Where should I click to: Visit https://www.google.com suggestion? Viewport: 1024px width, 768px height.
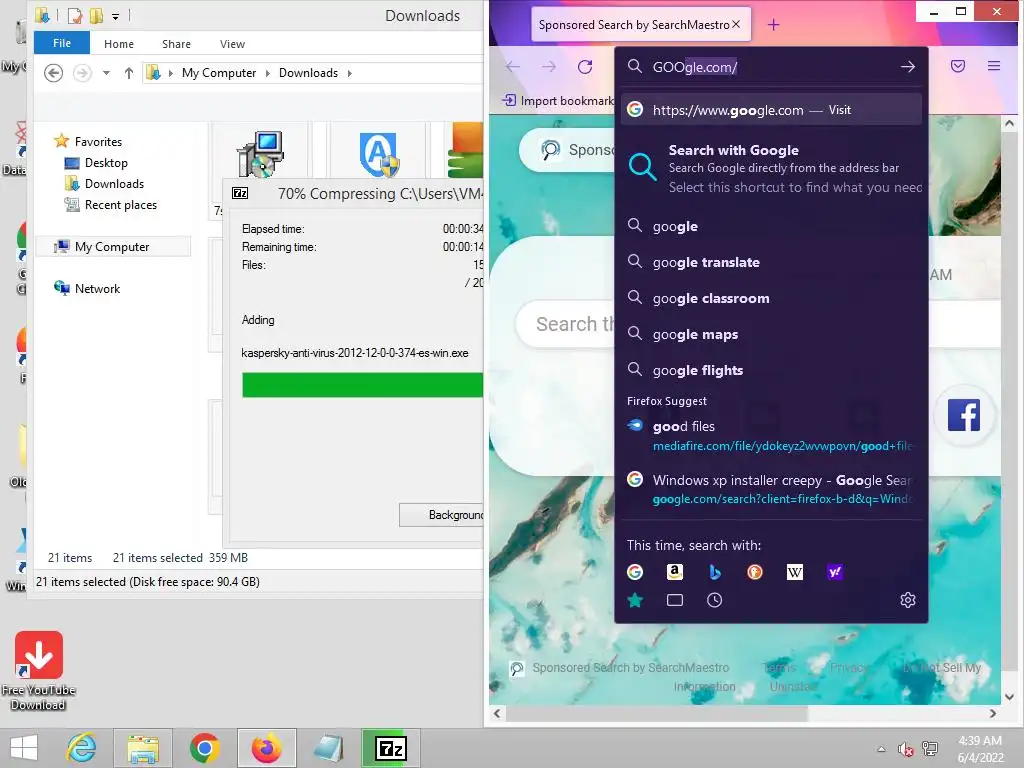click(x=771, y=110)
